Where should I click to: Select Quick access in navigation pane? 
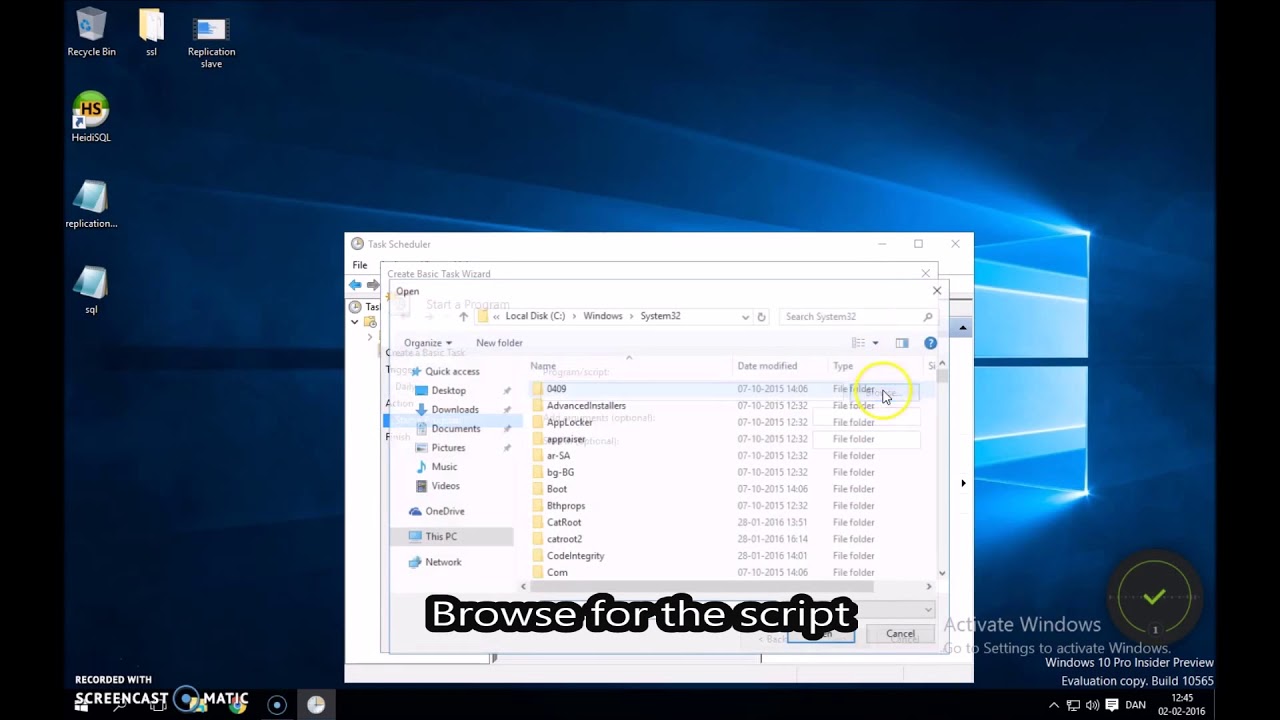click(x=452, y=371)
